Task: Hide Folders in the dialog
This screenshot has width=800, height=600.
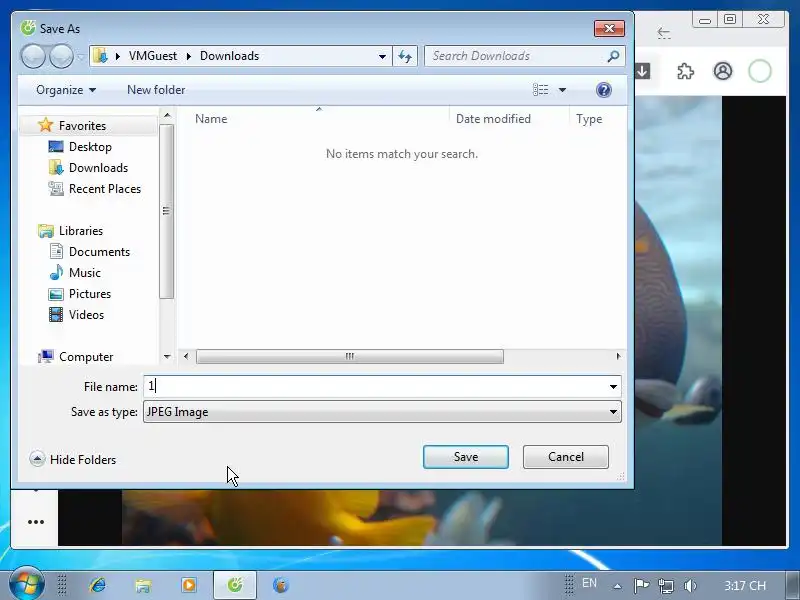Action: (73, 460)
